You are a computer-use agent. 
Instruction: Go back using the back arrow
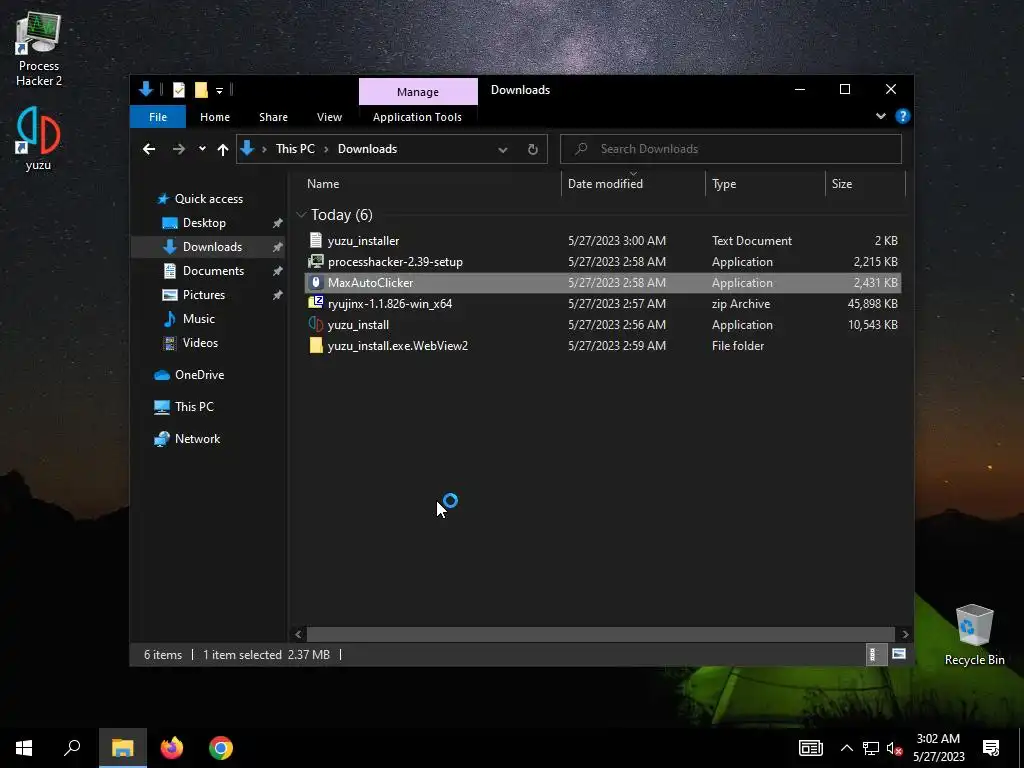pos(149,150)
